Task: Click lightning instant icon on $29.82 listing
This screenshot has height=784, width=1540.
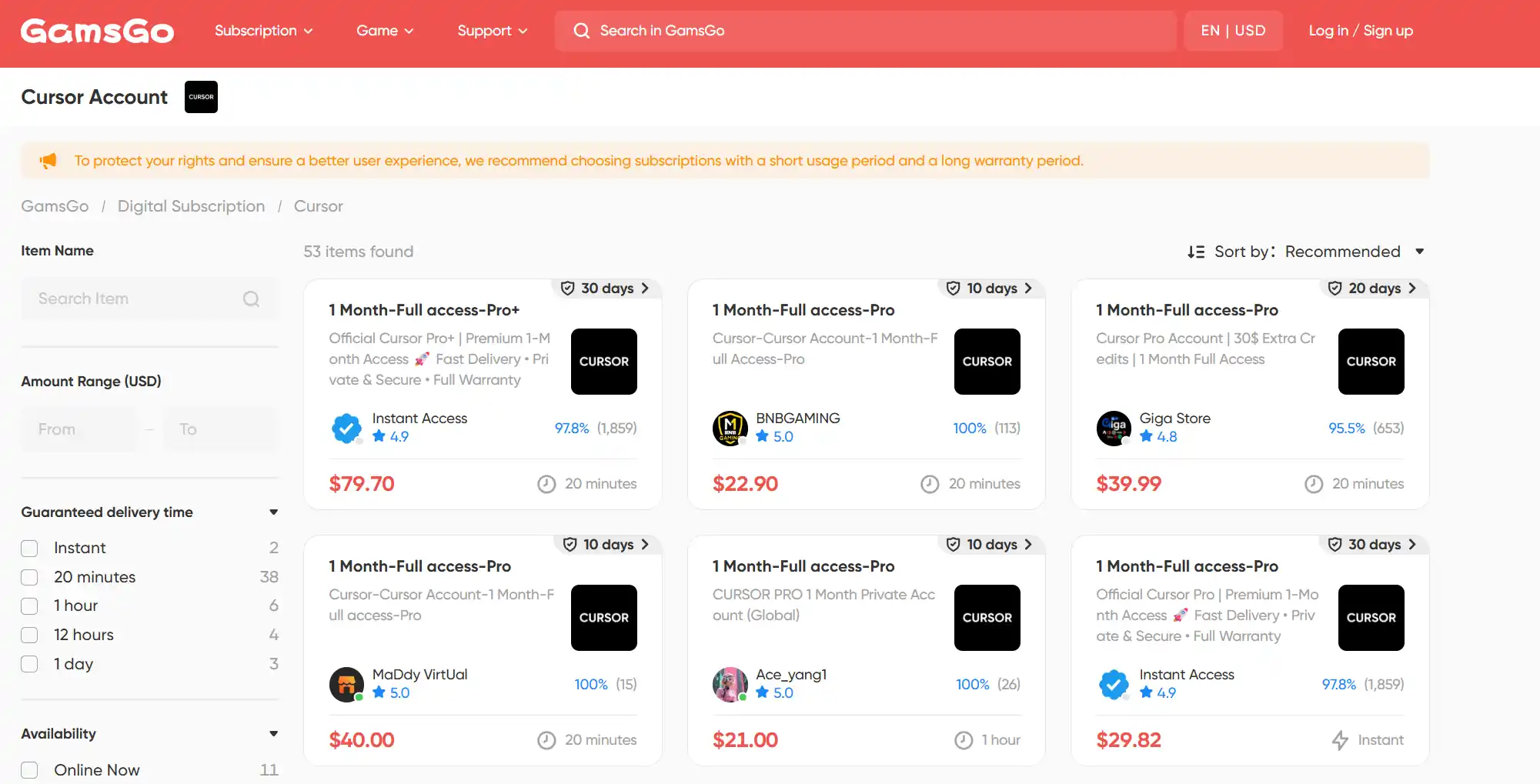Action: pos(1340,740)
